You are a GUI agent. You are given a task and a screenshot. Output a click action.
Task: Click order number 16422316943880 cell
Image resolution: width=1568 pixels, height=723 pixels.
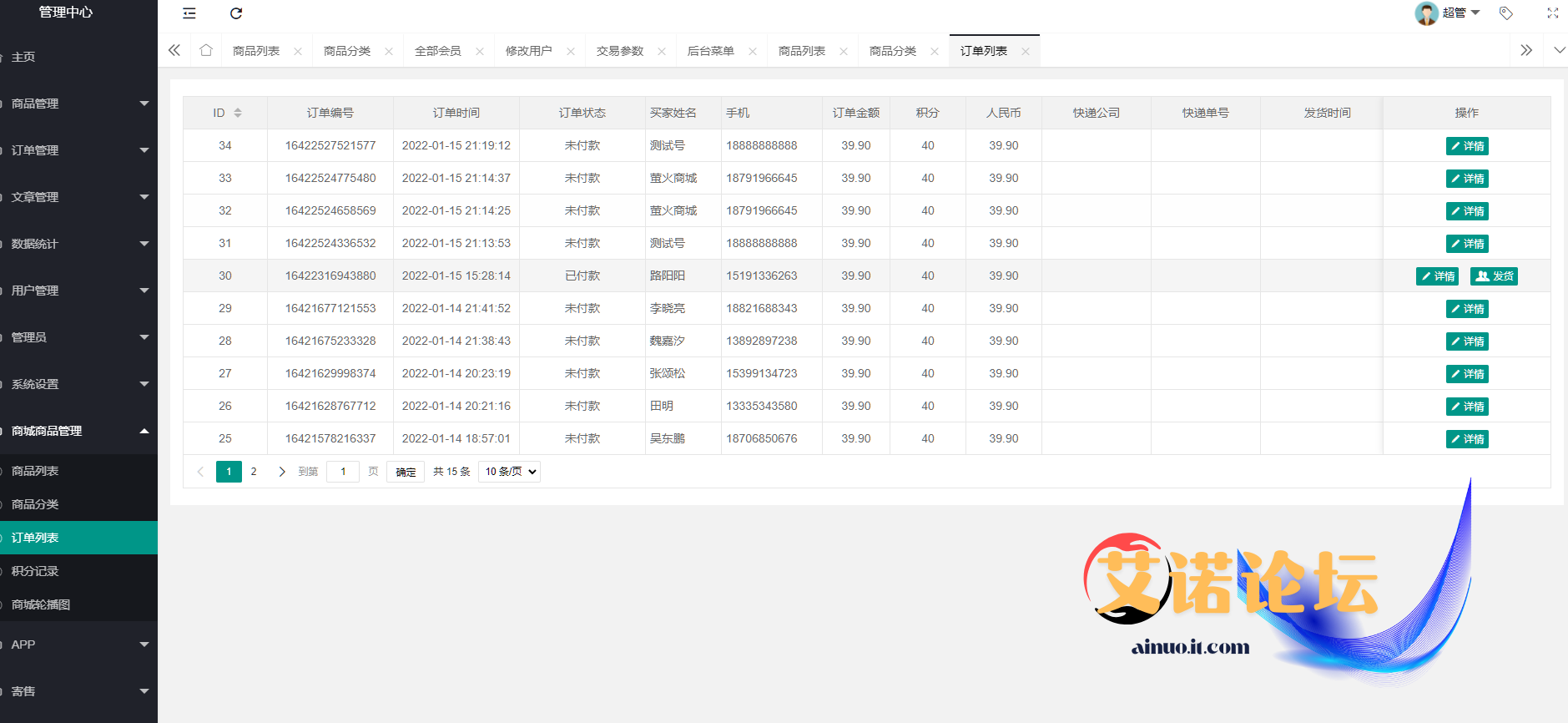tap(330, 276)
